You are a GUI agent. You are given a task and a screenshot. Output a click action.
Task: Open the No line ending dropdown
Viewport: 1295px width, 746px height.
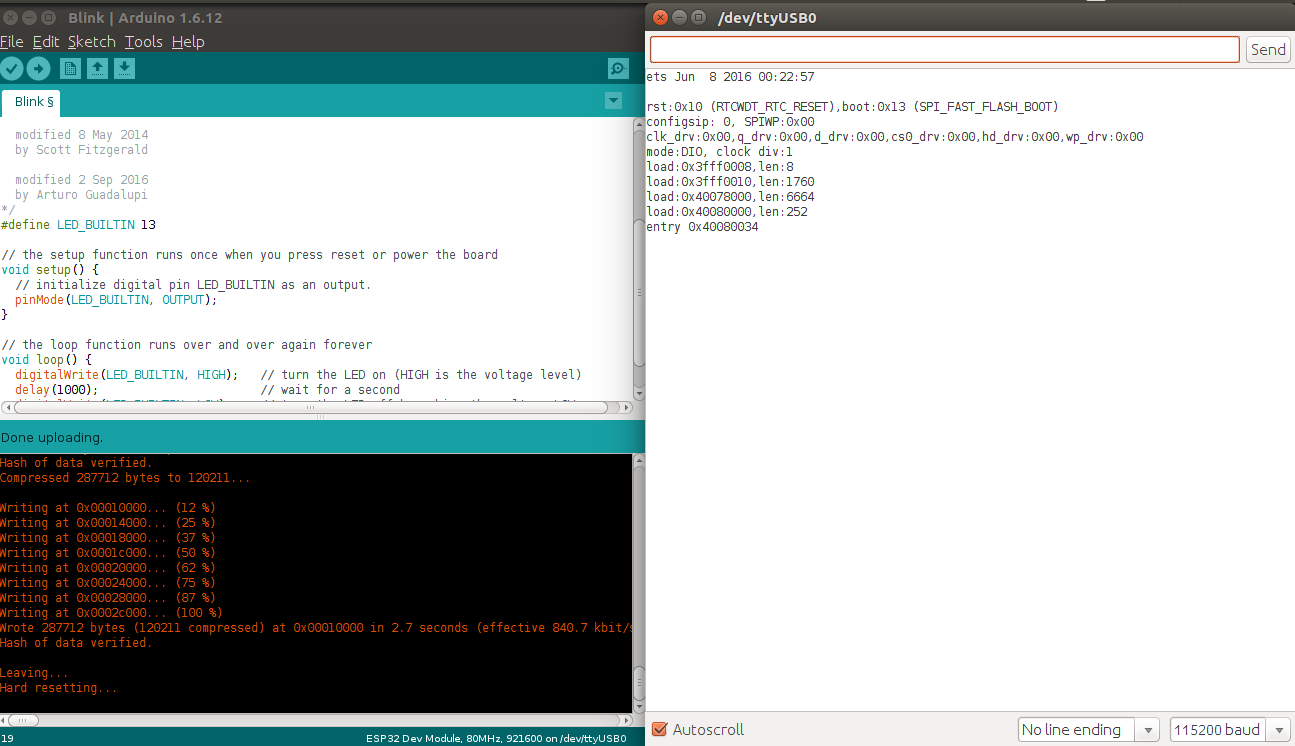tap(1088, 730)
